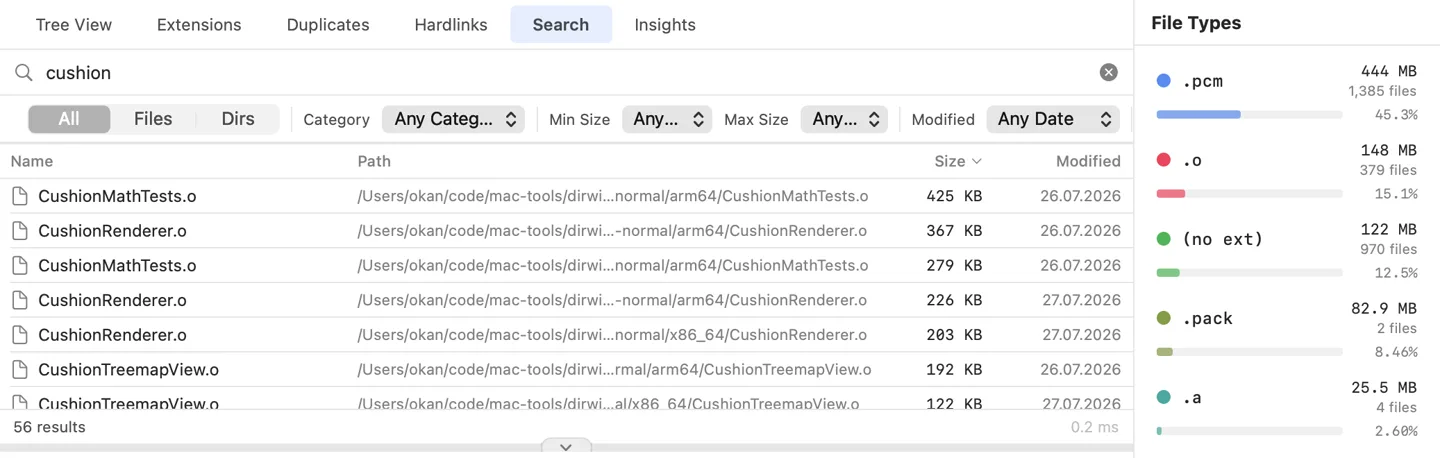This screenshot has height=458, width=1440.
Task: Open the Insights tab
Action: coord(665,24)
